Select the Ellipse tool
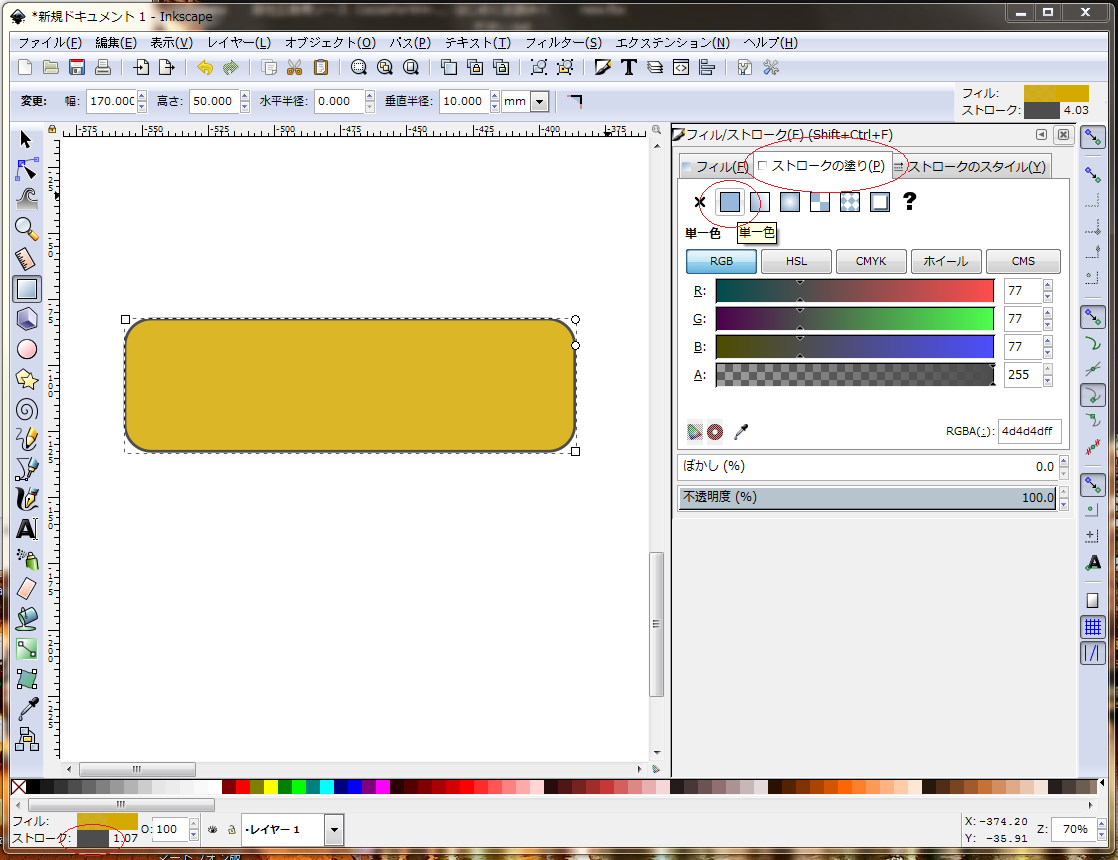Image resolution: width=1118 pixels, height=860 pixels. pyautogui.click(x=27, y=349)
